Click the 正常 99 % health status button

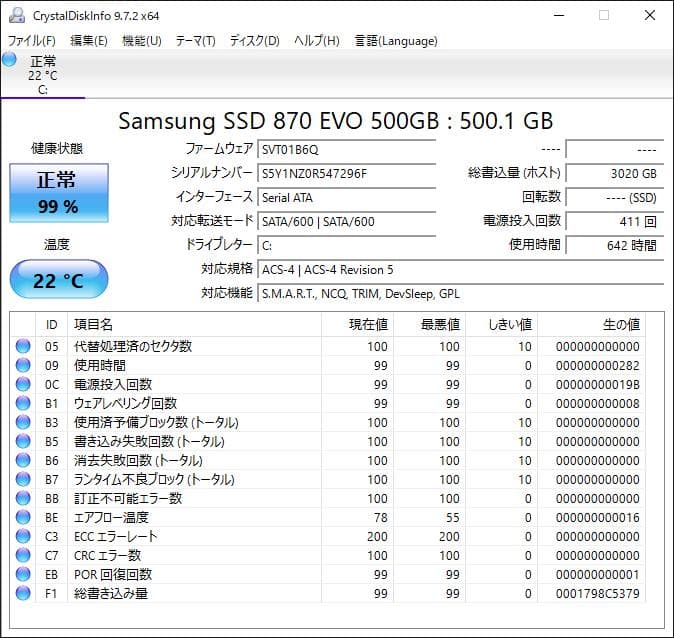tap(59, 193)
